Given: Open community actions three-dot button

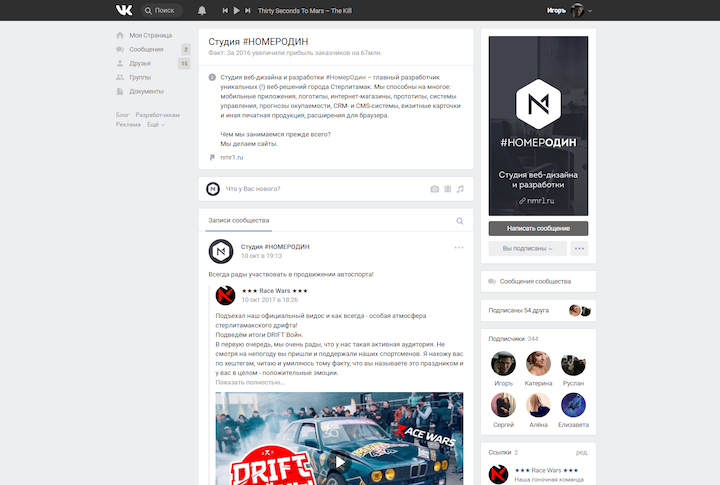Looking at the screenshot, I should click(579, 248).
